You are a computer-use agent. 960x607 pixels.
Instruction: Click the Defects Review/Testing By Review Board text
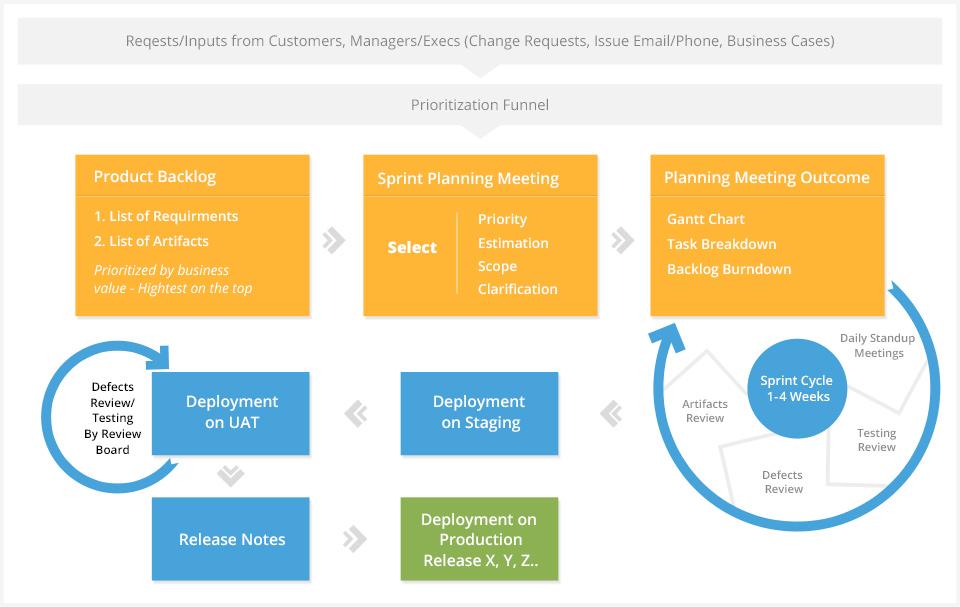click(x=113, y=418)
